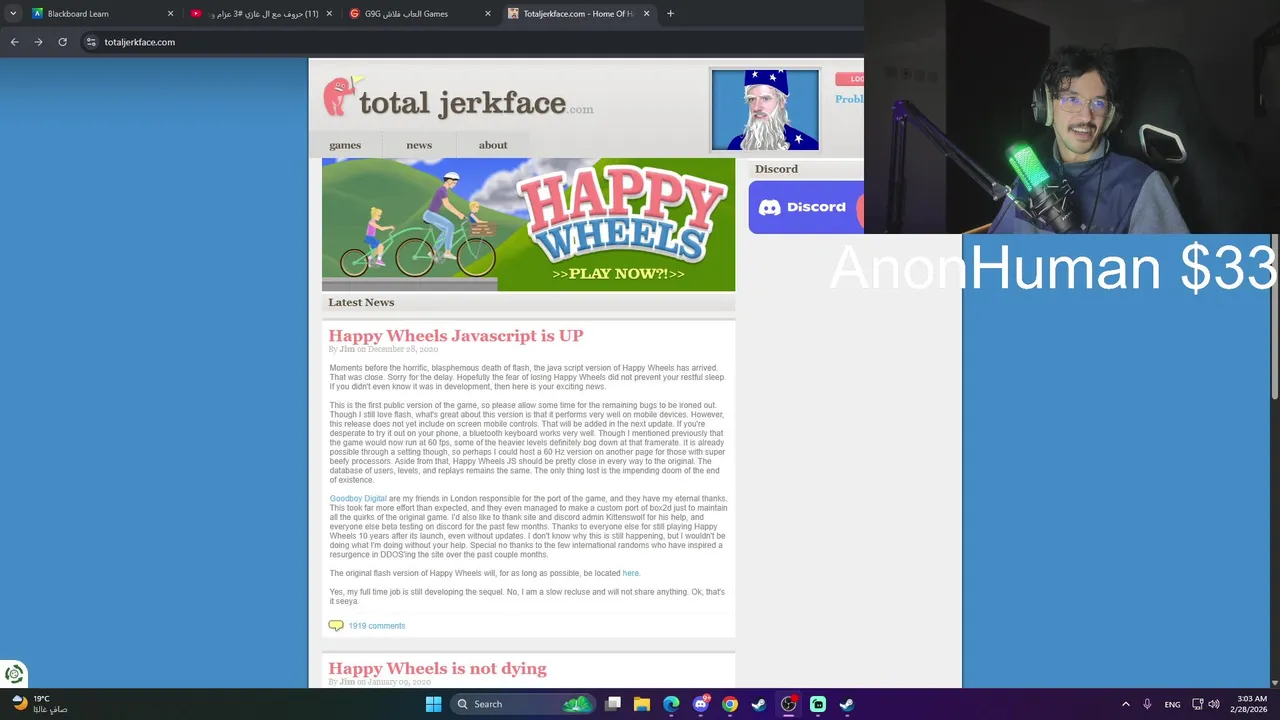Open the teal chat app taskbar icon
Screen dimensions: 1280x720
click(x=817, y=704)
